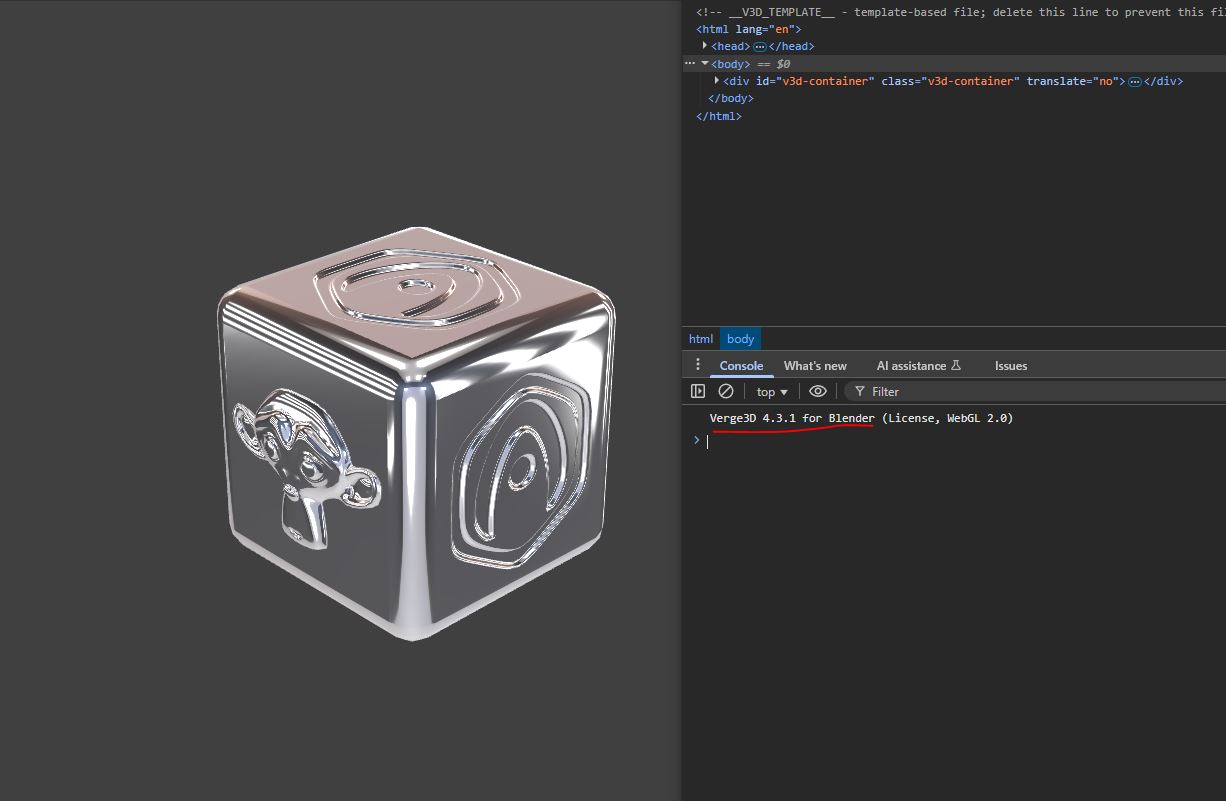Open the console drawer three-dot menu
The height and width of the screenshot is (801, 1226).
pyautogui.click(x=698, y=365)
